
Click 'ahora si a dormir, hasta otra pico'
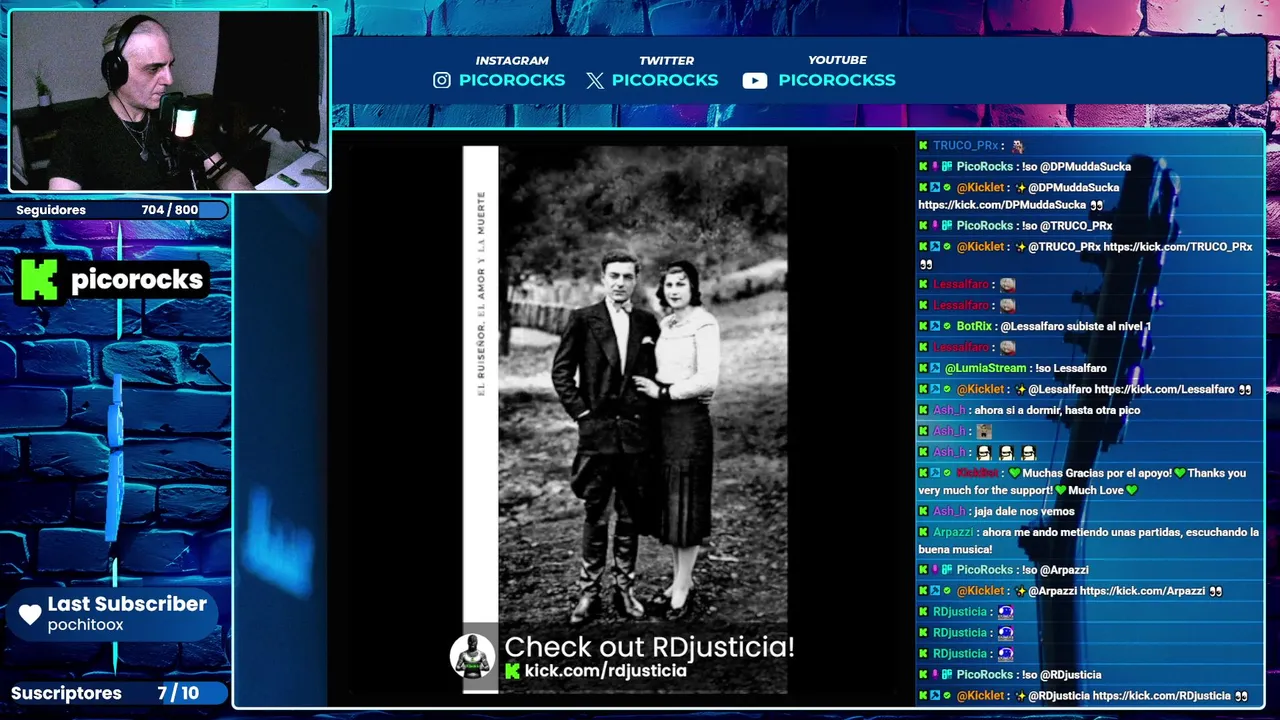point(1057,410)
